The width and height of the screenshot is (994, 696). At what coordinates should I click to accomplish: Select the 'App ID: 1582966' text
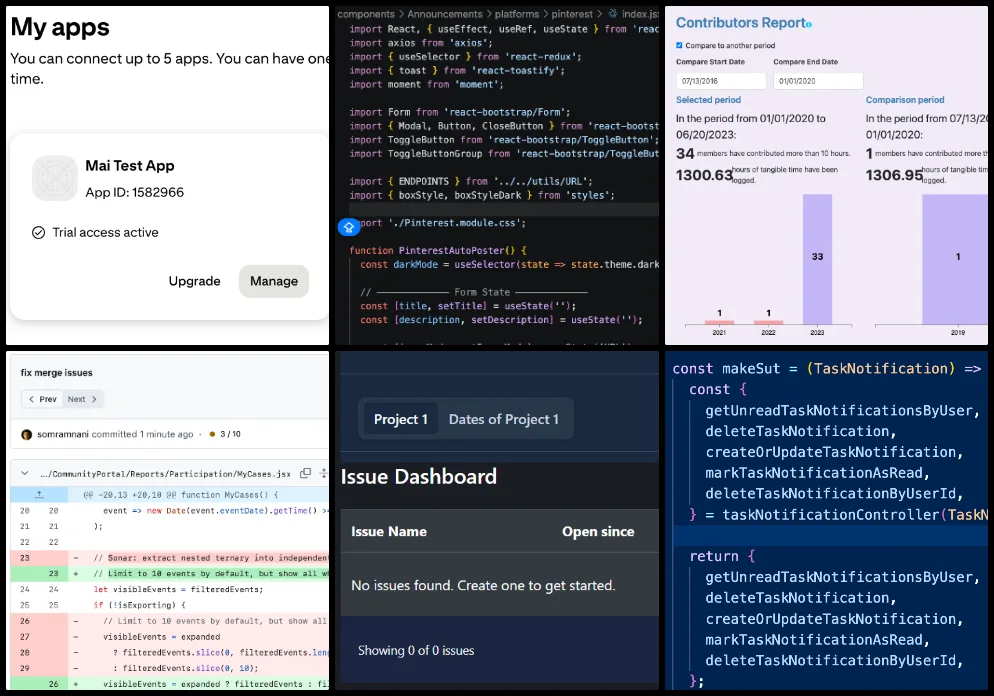[x=134, y=192]
